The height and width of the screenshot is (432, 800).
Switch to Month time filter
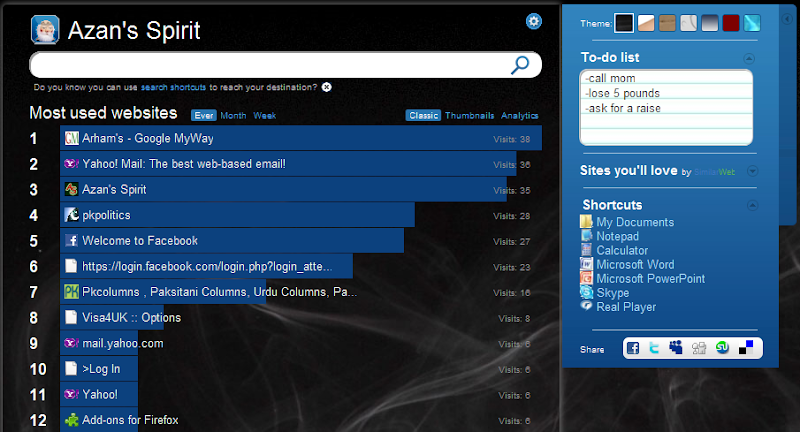(233, 116)
